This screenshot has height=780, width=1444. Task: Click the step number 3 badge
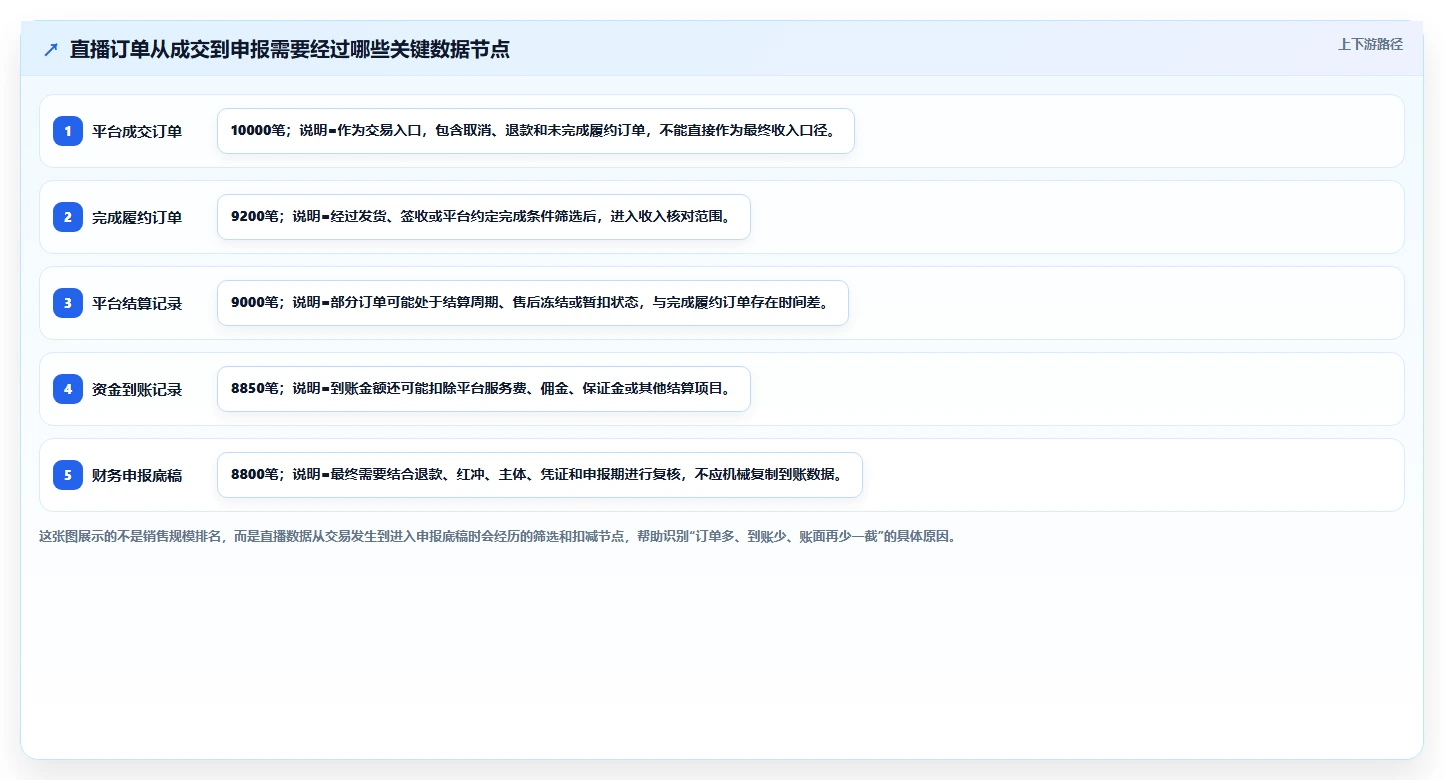pyautogui.click(x=68, y=303)
